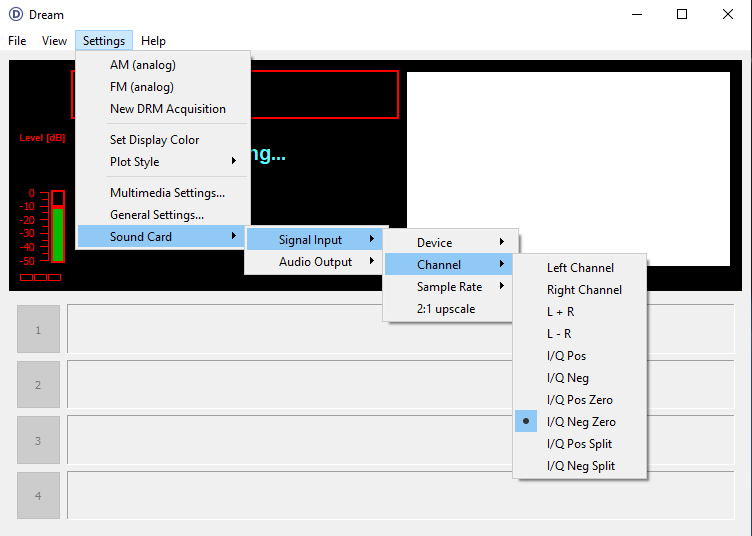This screenshot has width=752, height=536.
Task: Open Multimedia Settings dialog
Action: (167, 193)
